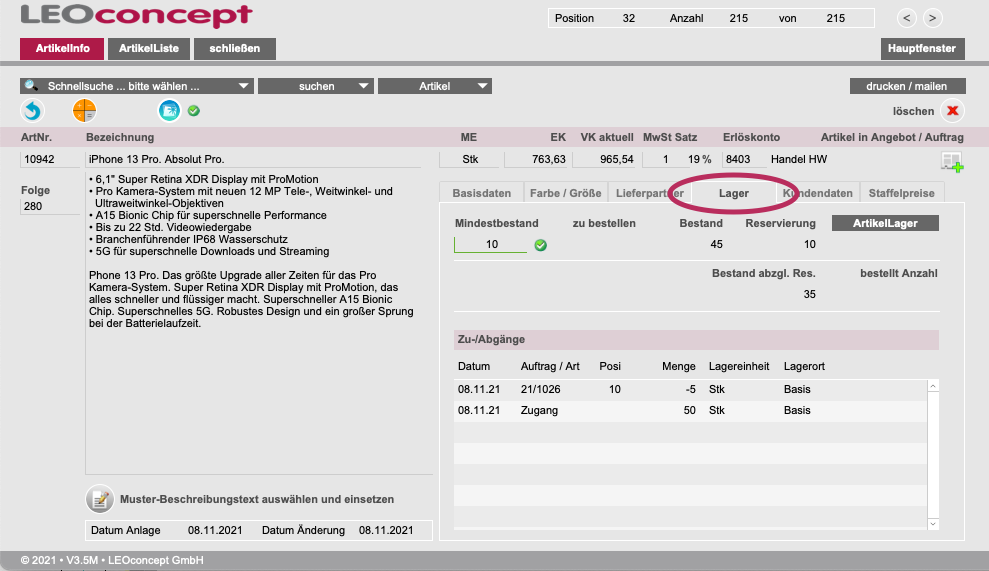
Task: Click the ME field showing Stk
Action: click(470, 159)
